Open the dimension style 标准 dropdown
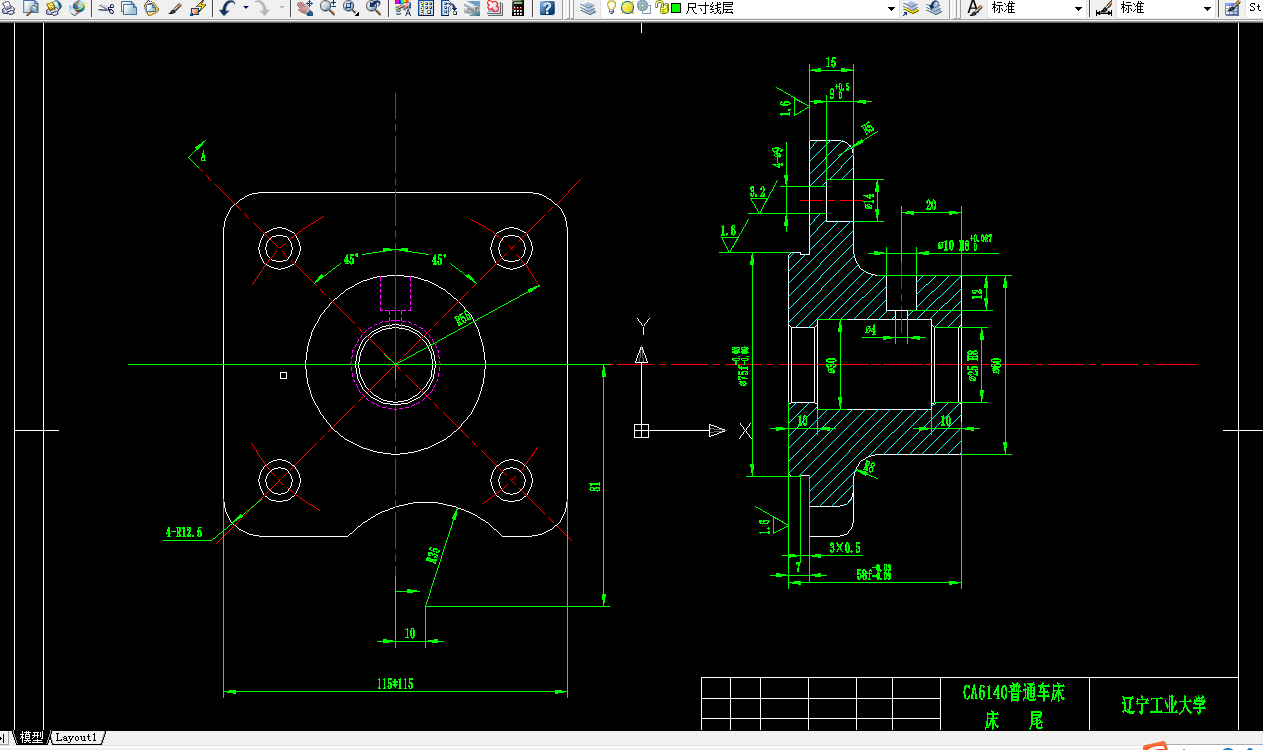1263x750 pixels. click(1207, 8)
